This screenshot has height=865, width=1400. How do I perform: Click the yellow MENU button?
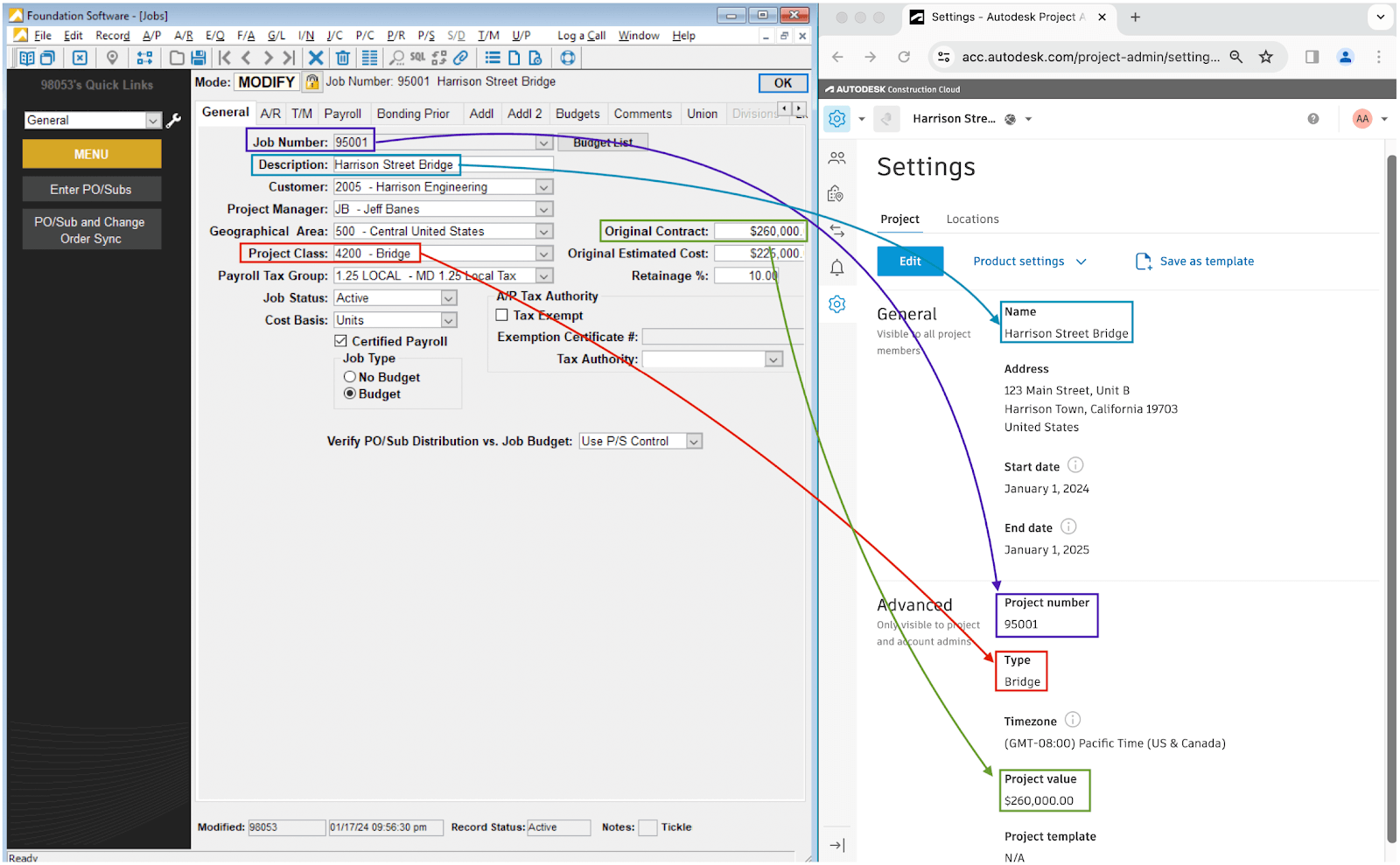(92, 154)
